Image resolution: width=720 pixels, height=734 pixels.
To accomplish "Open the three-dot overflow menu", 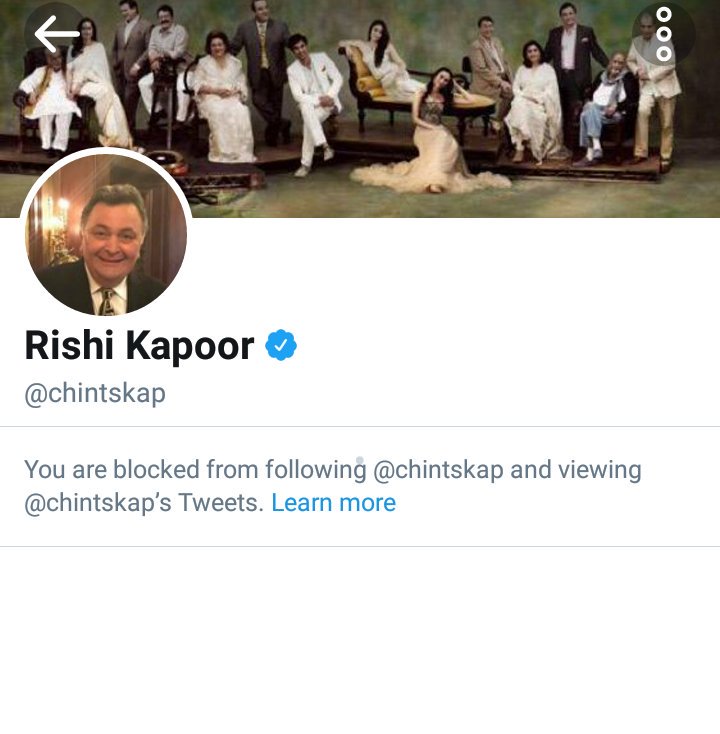I will (x=663, y=34).
